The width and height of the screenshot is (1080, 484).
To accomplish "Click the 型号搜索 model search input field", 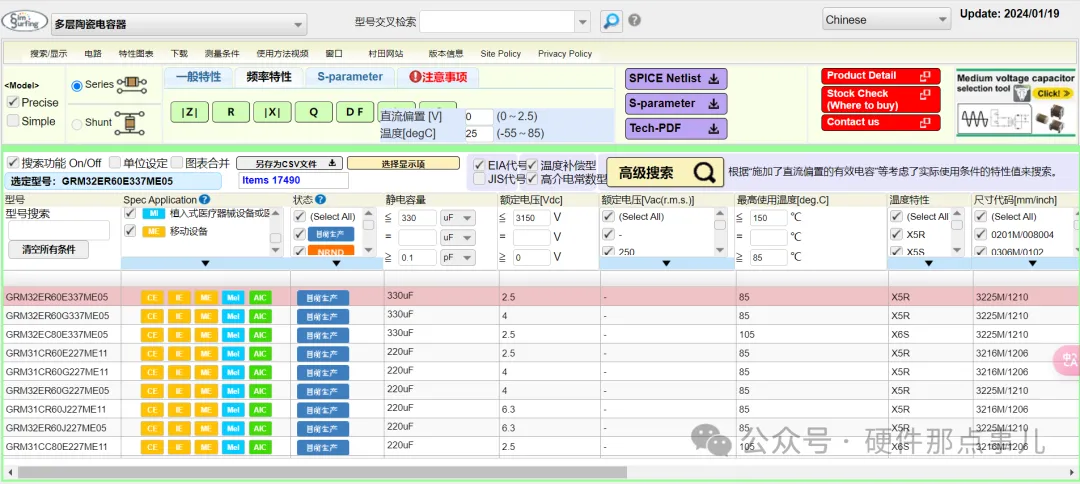I will [x=59, y=230].
